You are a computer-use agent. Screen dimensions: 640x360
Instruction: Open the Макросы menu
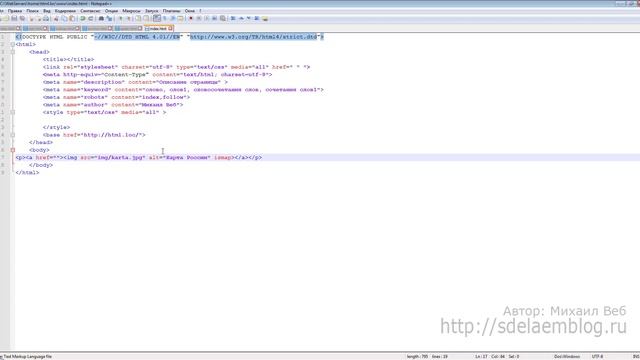point(131,11)
